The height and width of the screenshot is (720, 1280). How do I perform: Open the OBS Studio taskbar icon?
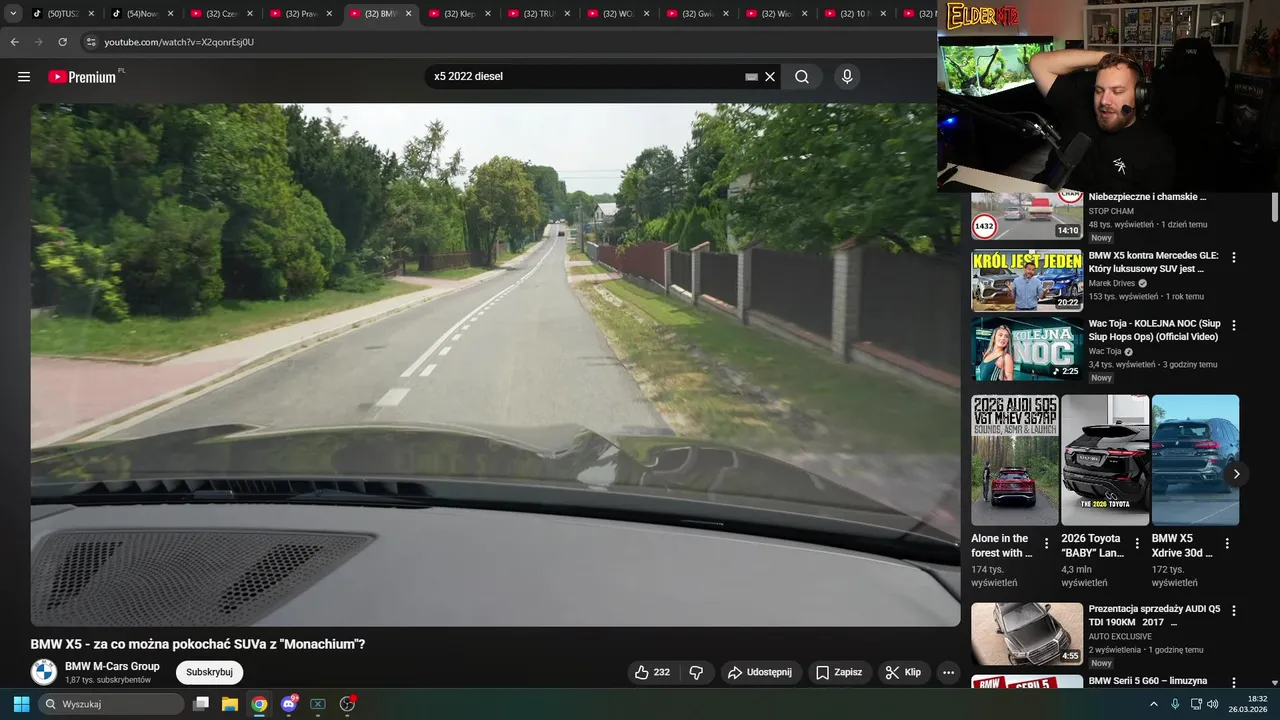pos(348,704)
